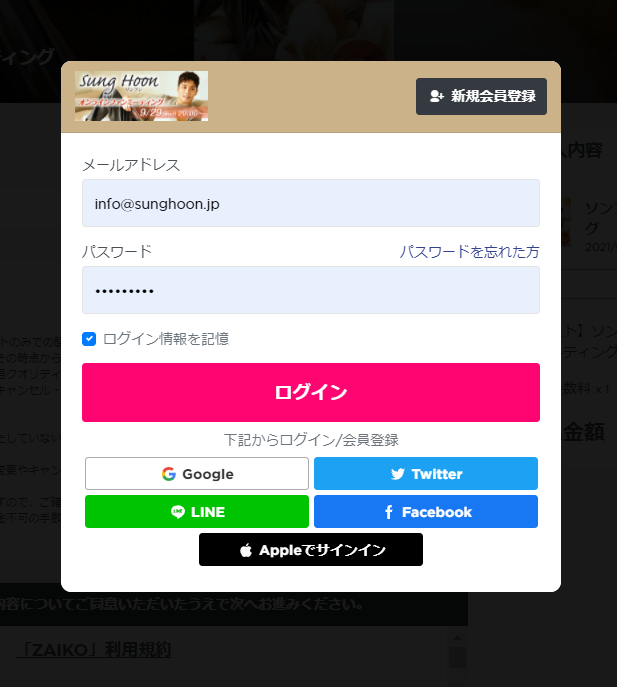
Task: Click the ログイン情報を記憶 label text
Action: (166, 339)
